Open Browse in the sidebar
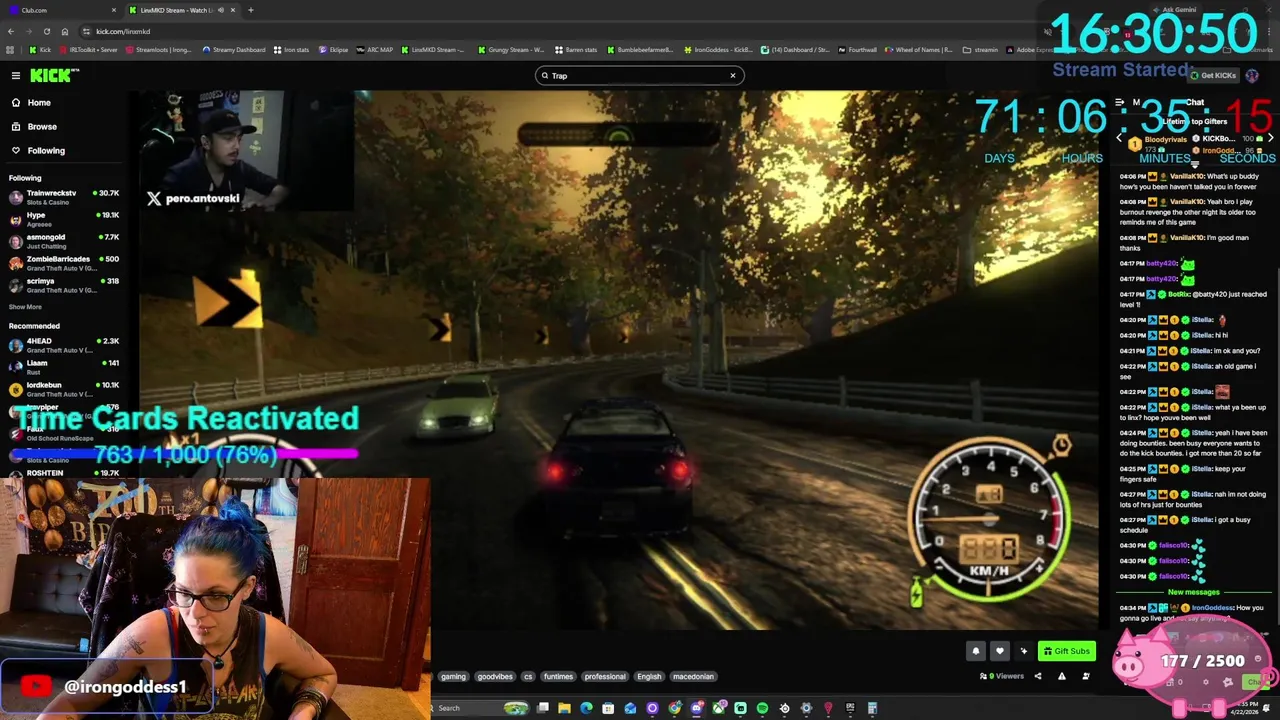Image resolution: width=1280 pixels, height=720 pixels. pyautogui.click(x=42, y=126)
